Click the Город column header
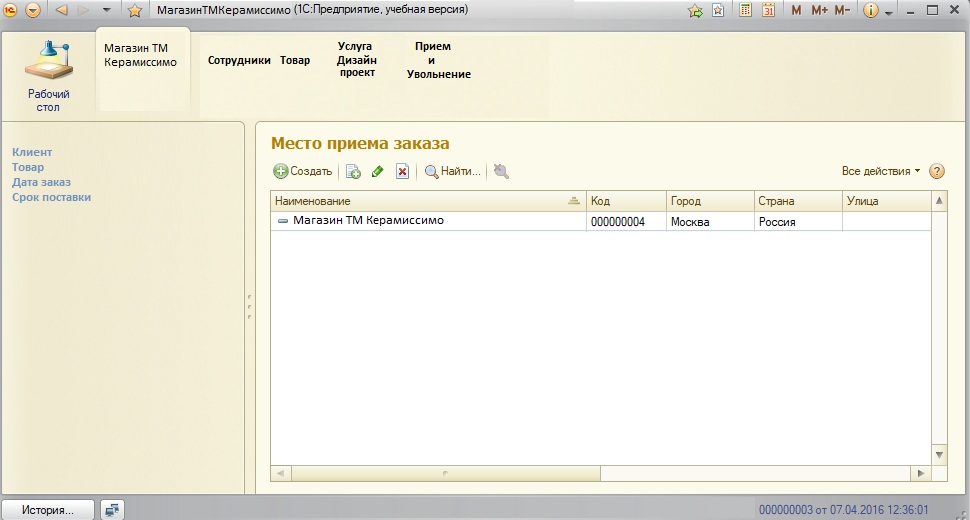 click(710, 201)
